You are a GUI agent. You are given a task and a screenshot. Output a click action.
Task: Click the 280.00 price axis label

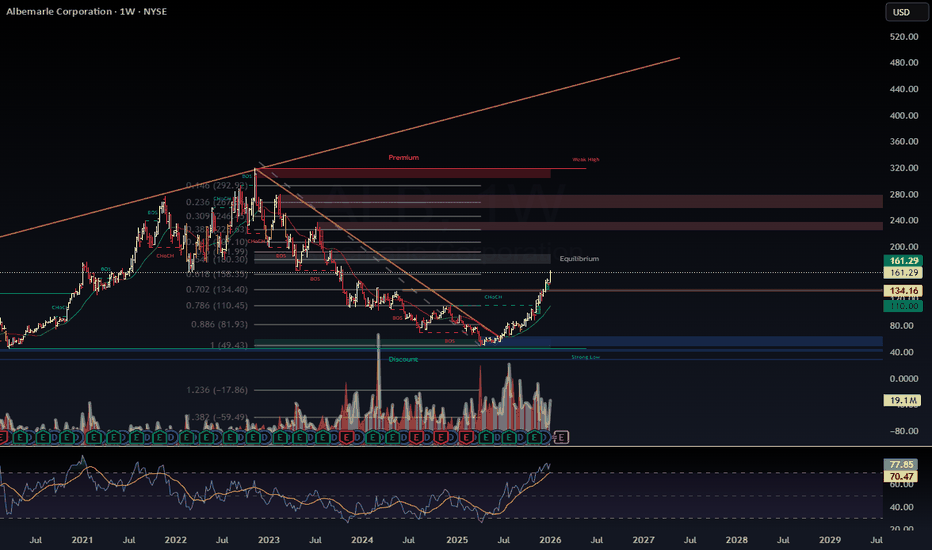(904, 194)
